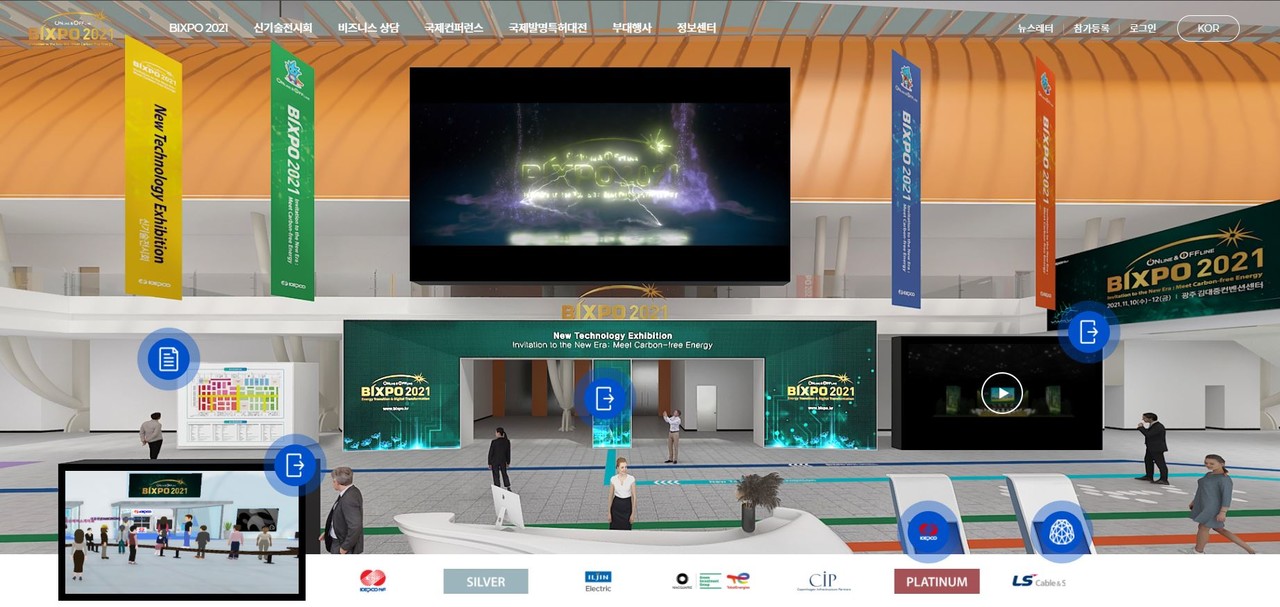Viewport: 1280px width, 607px height.
Task: Click the 뉴스레터 link
Action: pos(1035,28)
